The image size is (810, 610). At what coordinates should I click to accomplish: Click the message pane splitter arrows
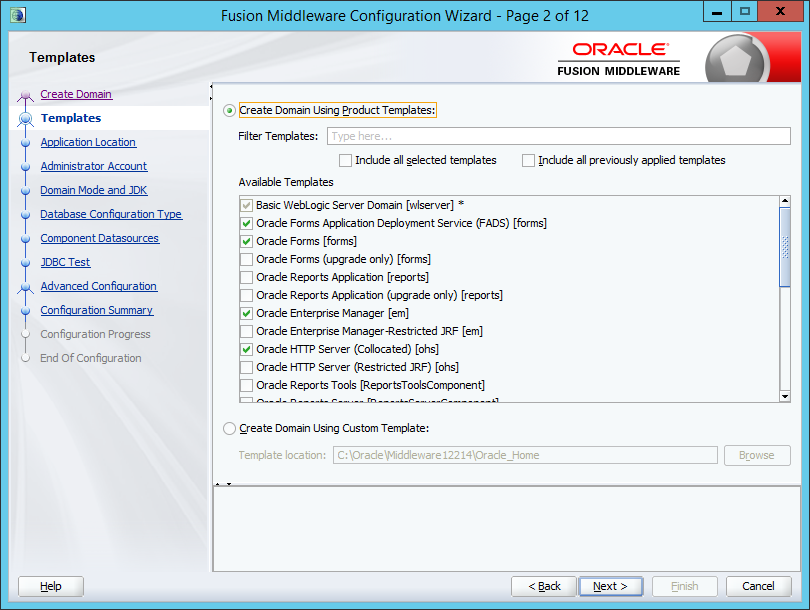pyautogui.click(x=223, y=484)
